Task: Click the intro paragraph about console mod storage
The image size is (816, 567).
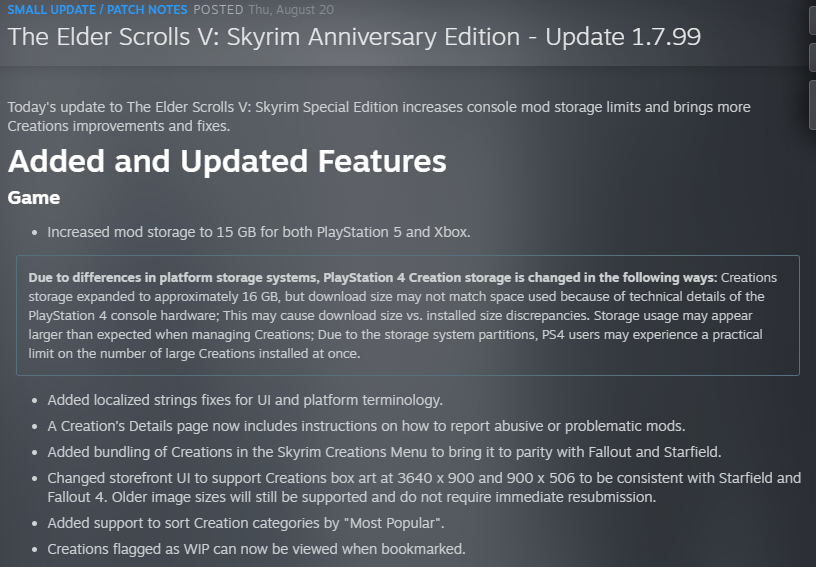Action: click(379, 117)
